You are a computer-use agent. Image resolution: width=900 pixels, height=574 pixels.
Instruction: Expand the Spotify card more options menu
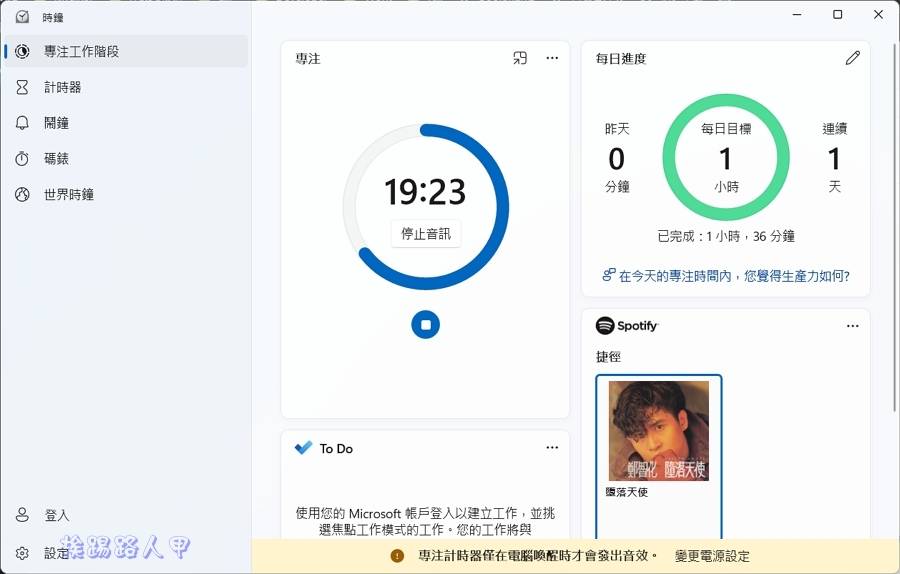(x=852, y=326)
